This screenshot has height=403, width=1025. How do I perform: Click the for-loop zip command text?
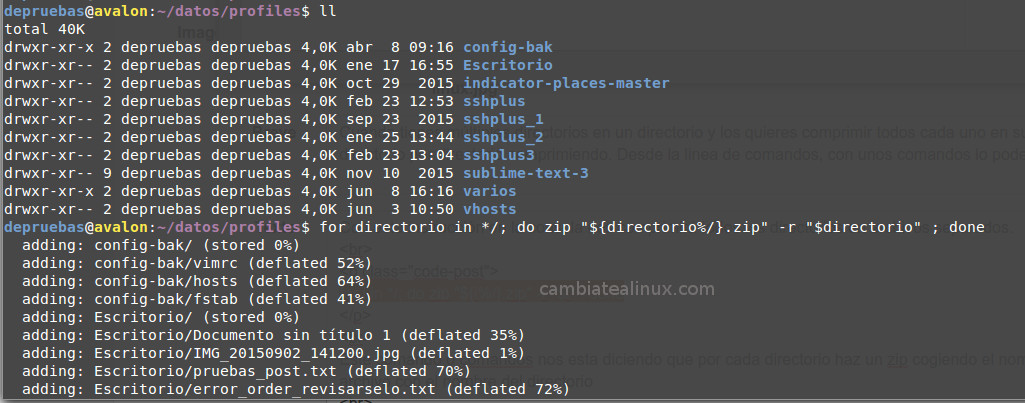coord(652,228)
